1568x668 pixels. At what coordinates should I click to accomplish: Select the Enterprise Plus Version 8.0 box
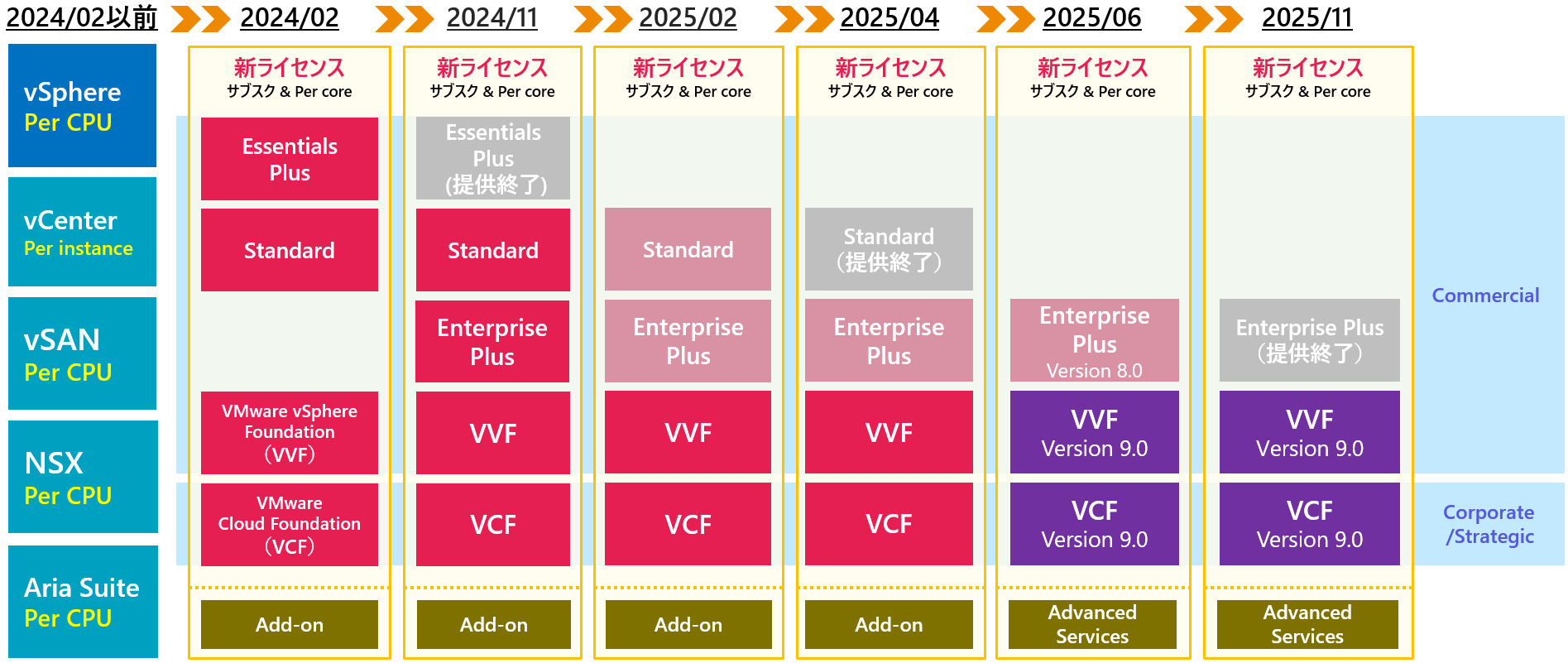tap(1094, 340)
